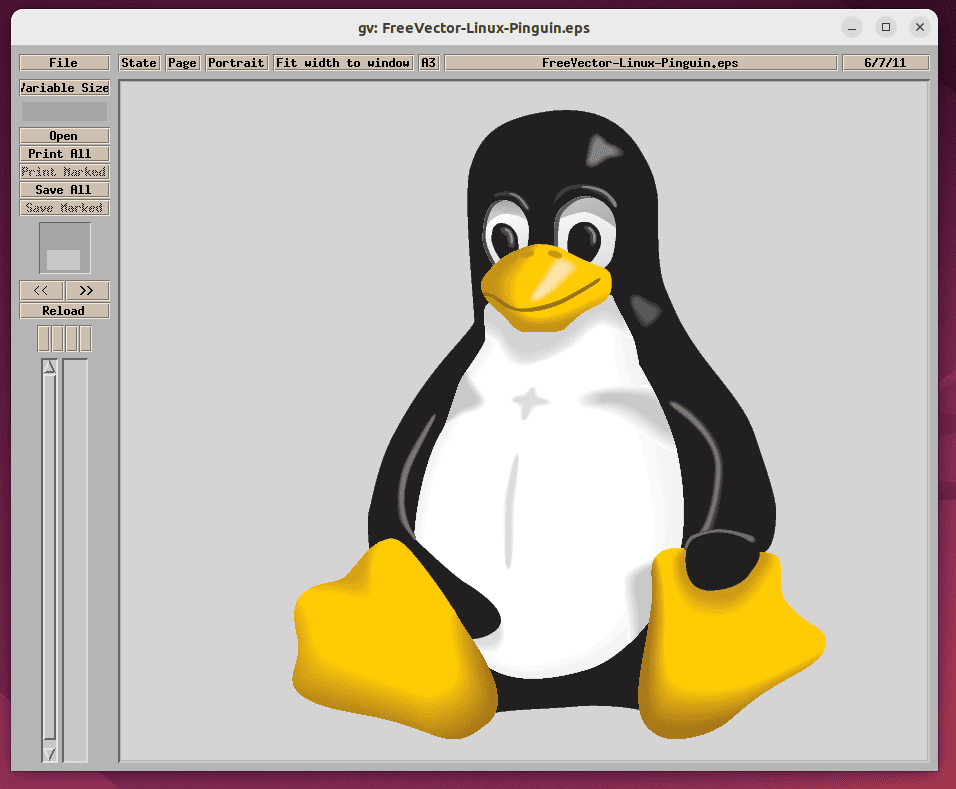Open the File menu
The width and height of the screenshot is (956, 789).
64,62
